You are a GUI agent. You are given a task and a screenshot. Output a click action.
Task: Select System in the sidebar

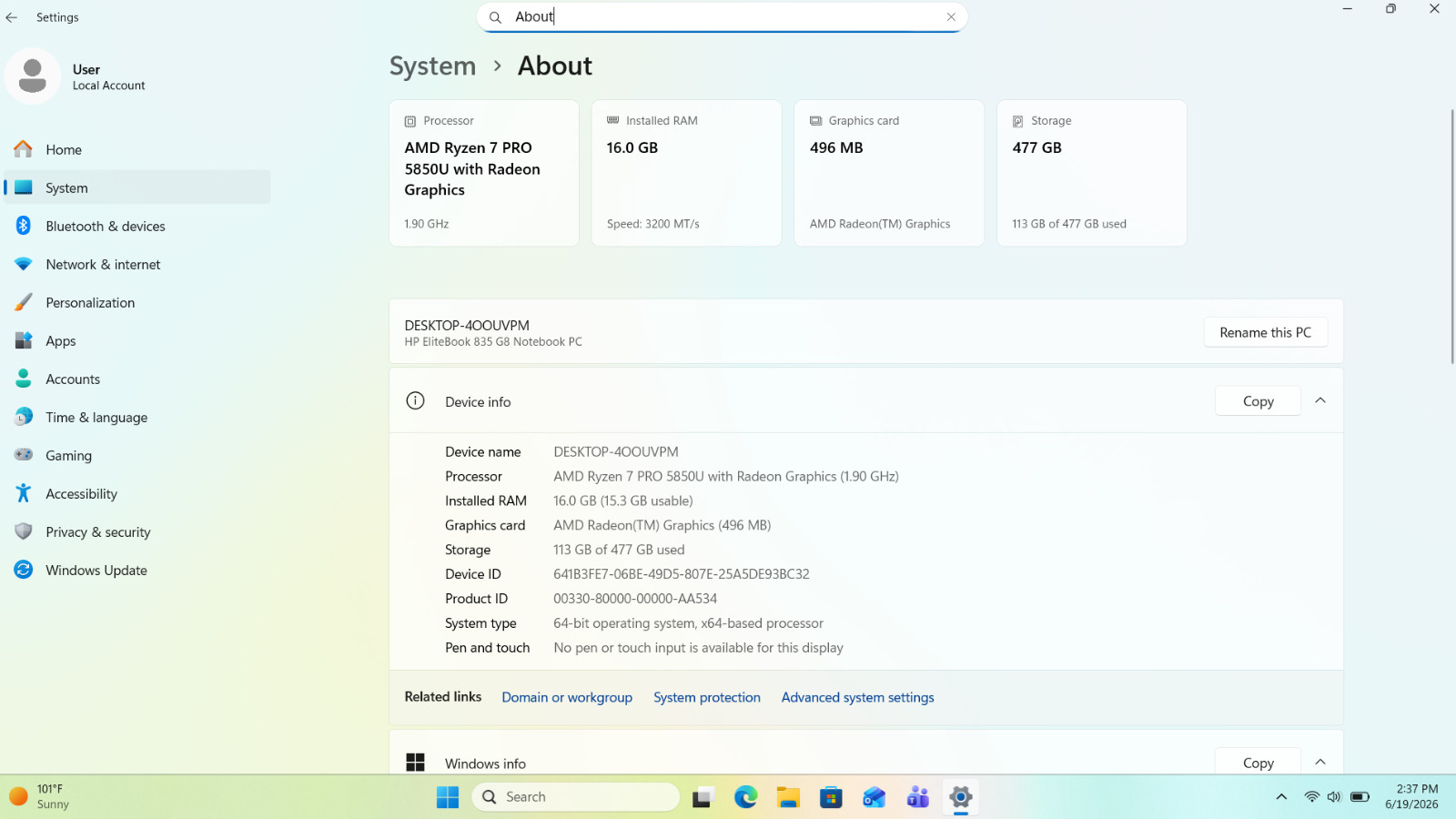pyautogui.click(x=137, y=188)
